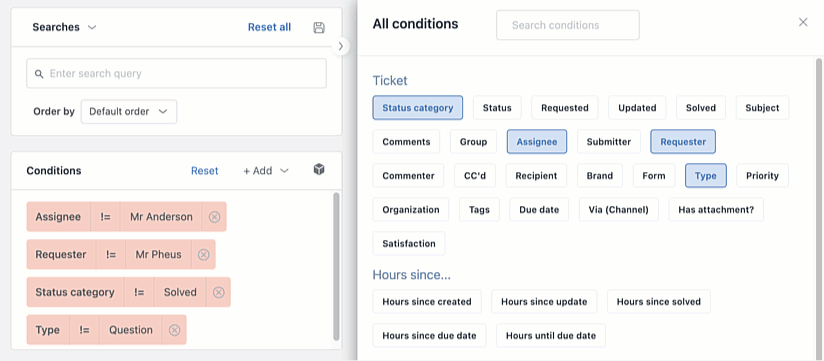
Task: Remove the Assignee condition with its x icon
Action: 214,216
